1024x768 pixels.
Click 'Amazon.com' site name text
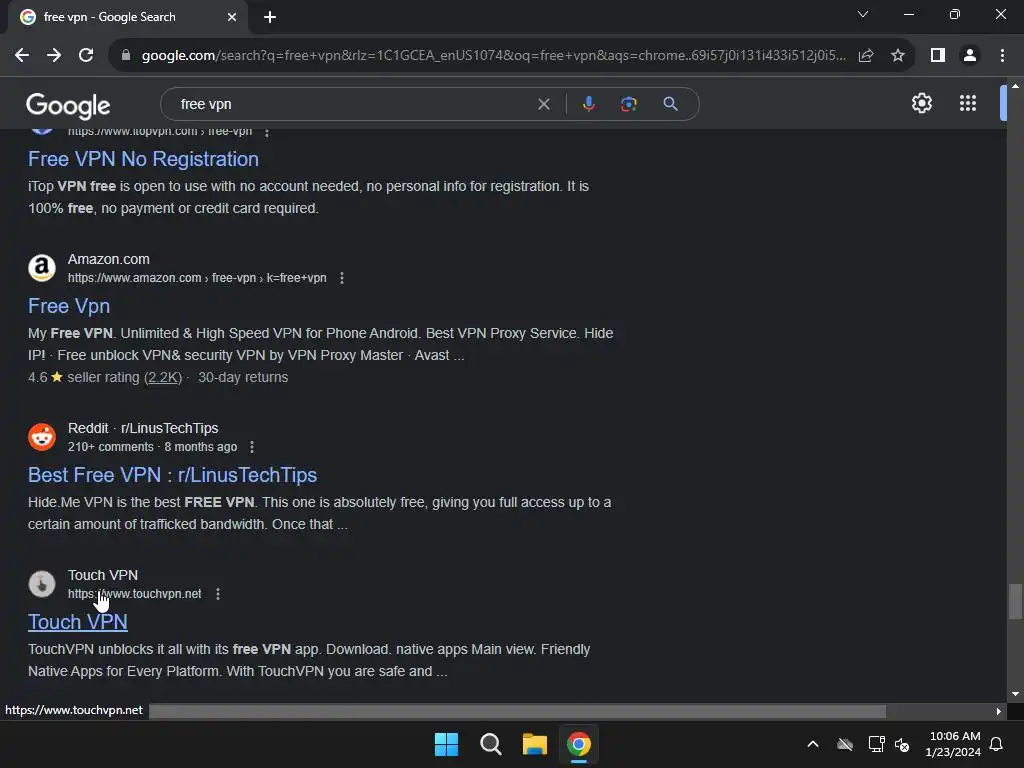(x=108, y=259)
